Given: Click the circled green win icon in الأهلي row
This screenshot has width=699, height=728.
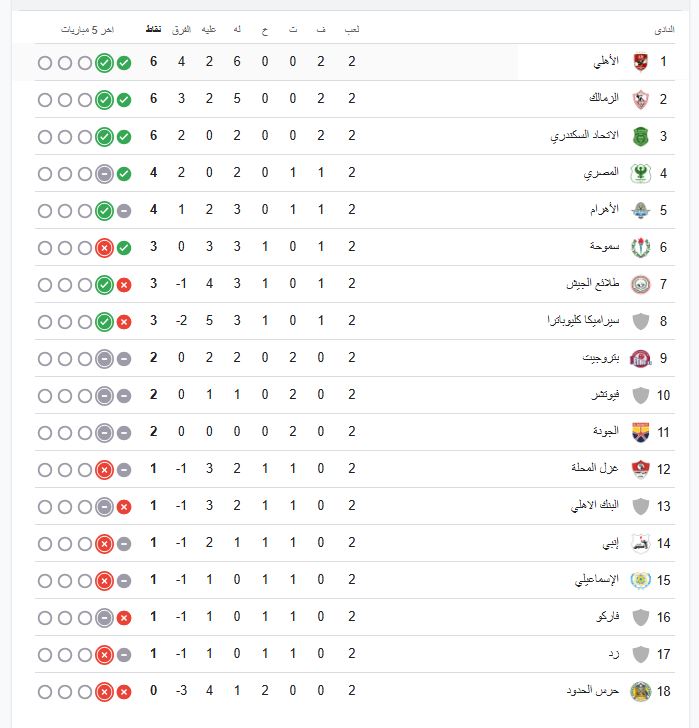Looking at the screenshot, I should (104, 63).
